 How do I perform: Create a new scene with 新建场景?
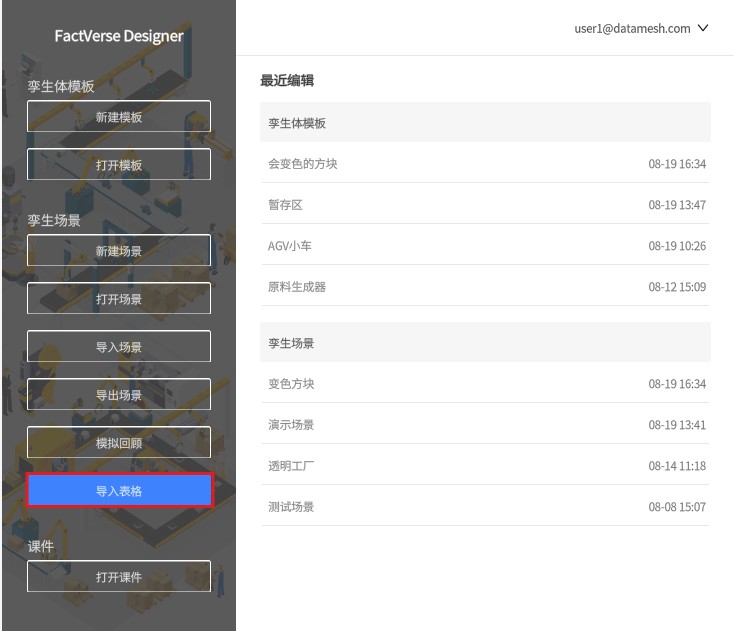[x=119, y=251]
